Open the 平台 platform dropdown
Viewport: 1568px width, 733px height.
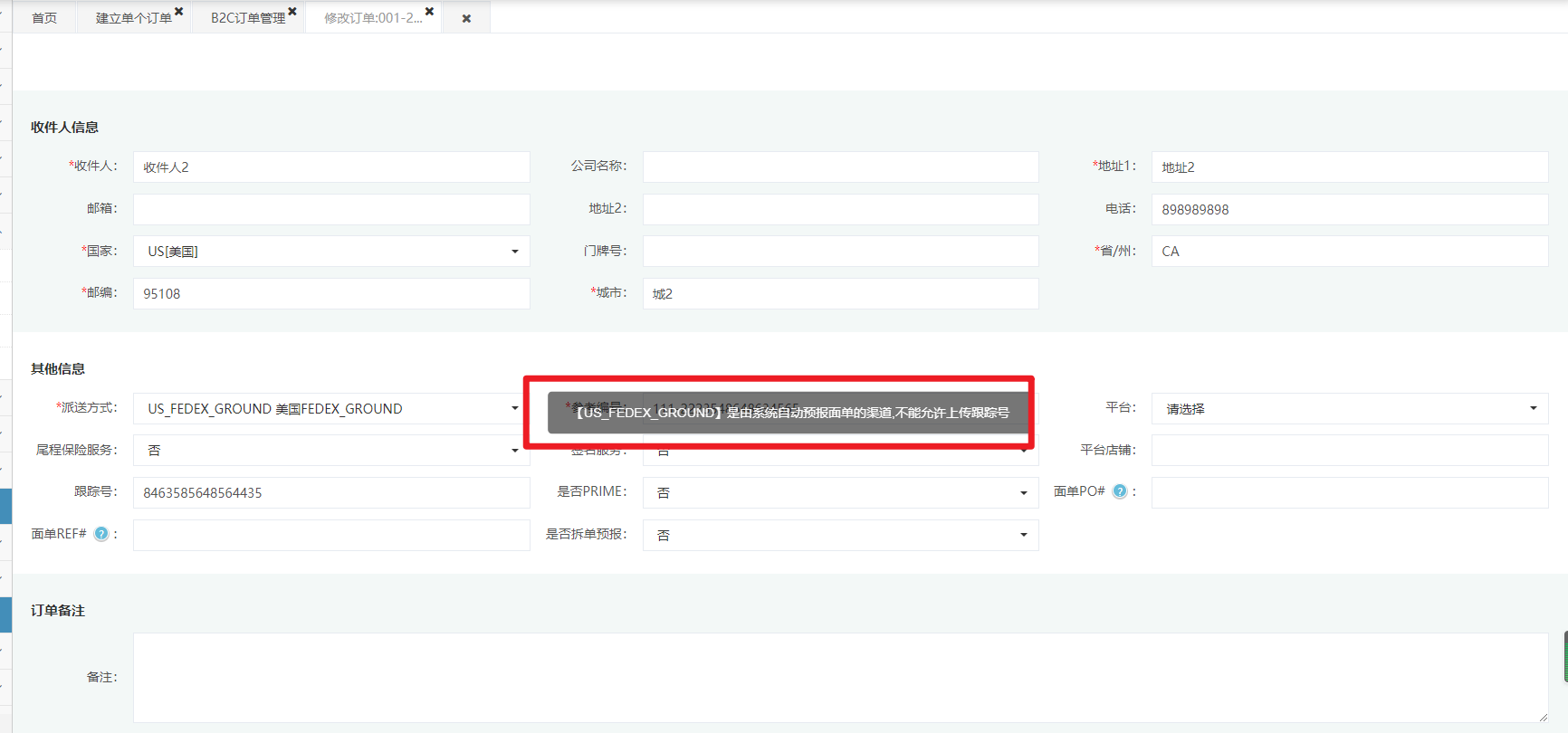pos(1350,408)
